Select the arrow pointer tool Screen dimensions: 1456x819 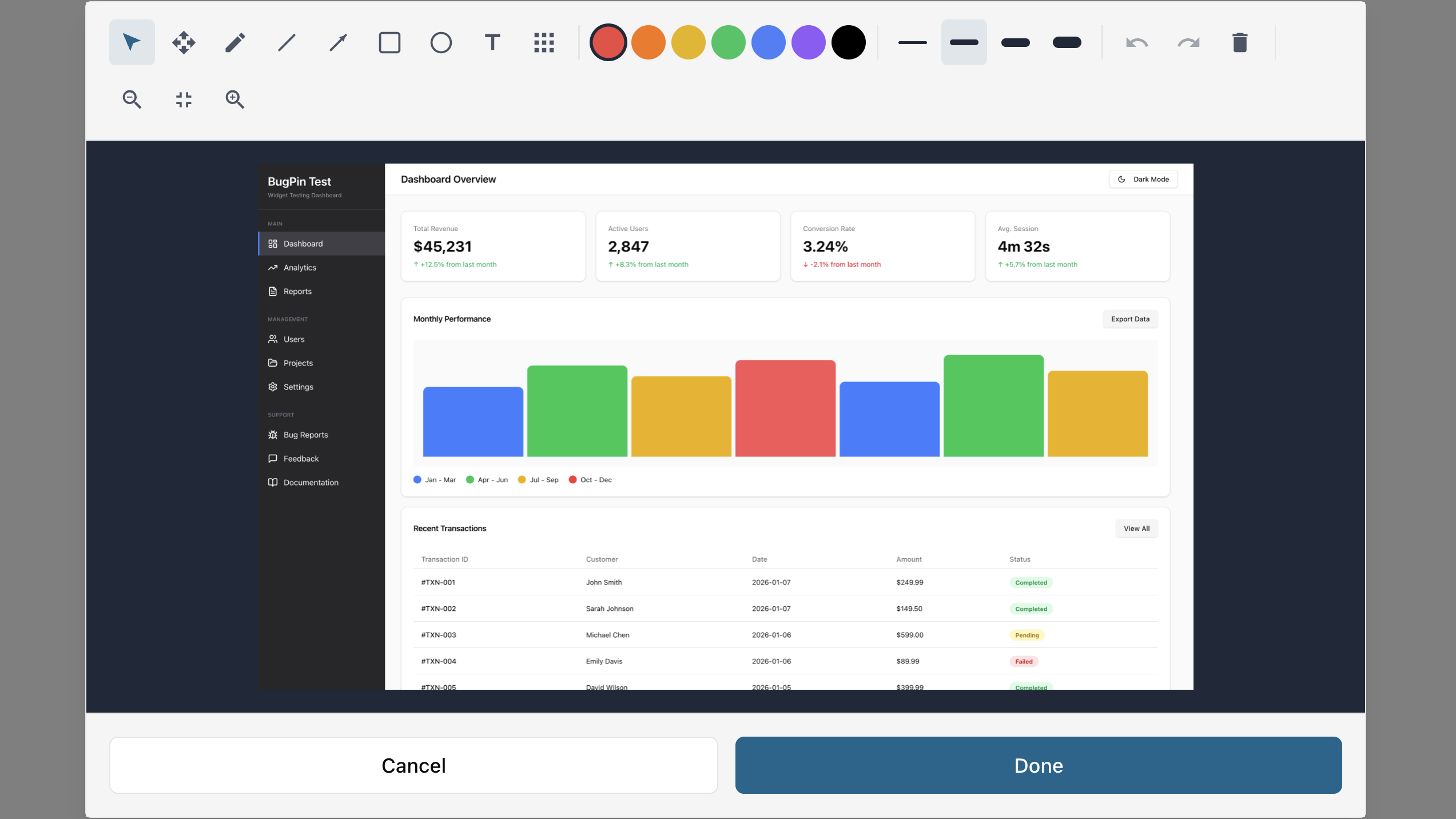pyautogui.click(x=132, y=42)
